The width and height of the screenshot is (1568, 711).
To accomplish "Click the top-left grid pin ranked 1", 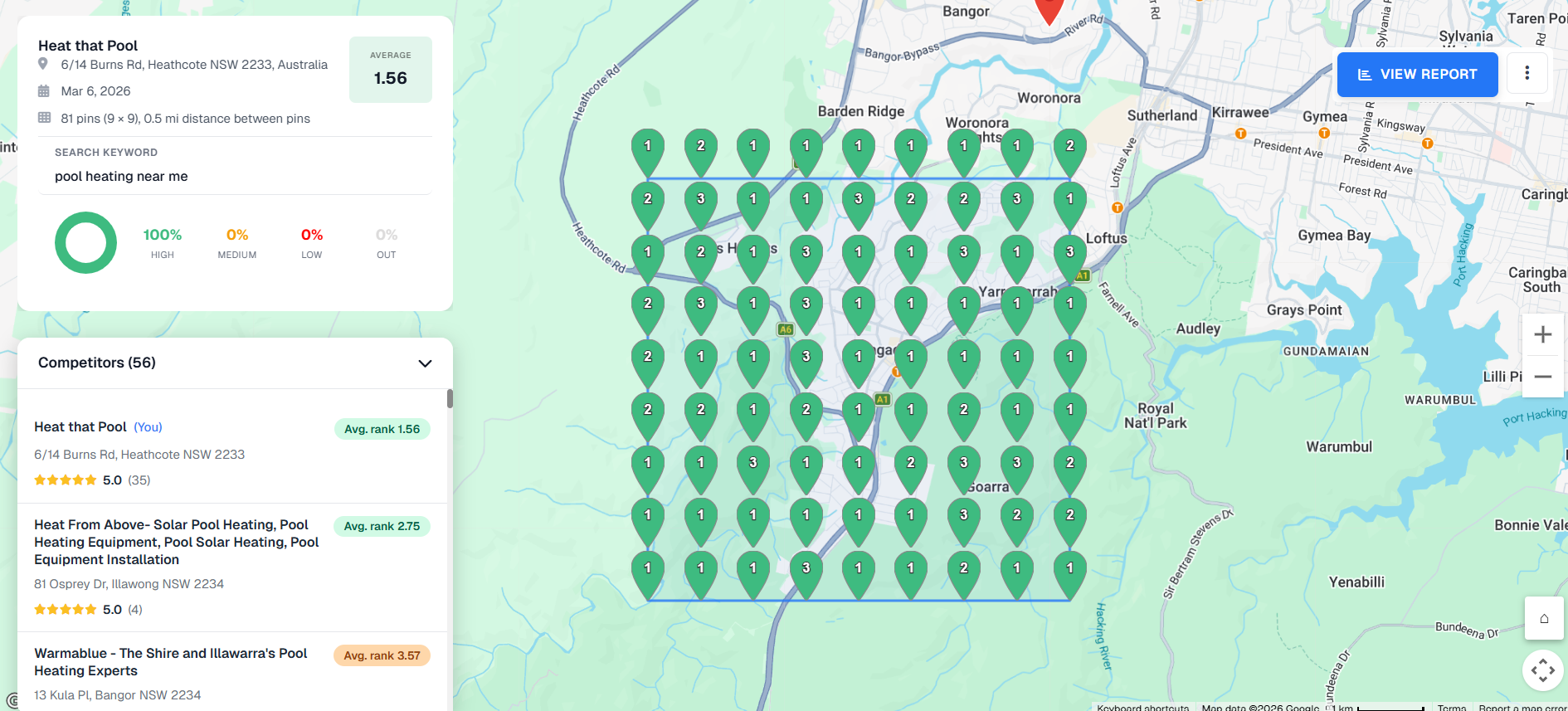I will tap(648, 152).
